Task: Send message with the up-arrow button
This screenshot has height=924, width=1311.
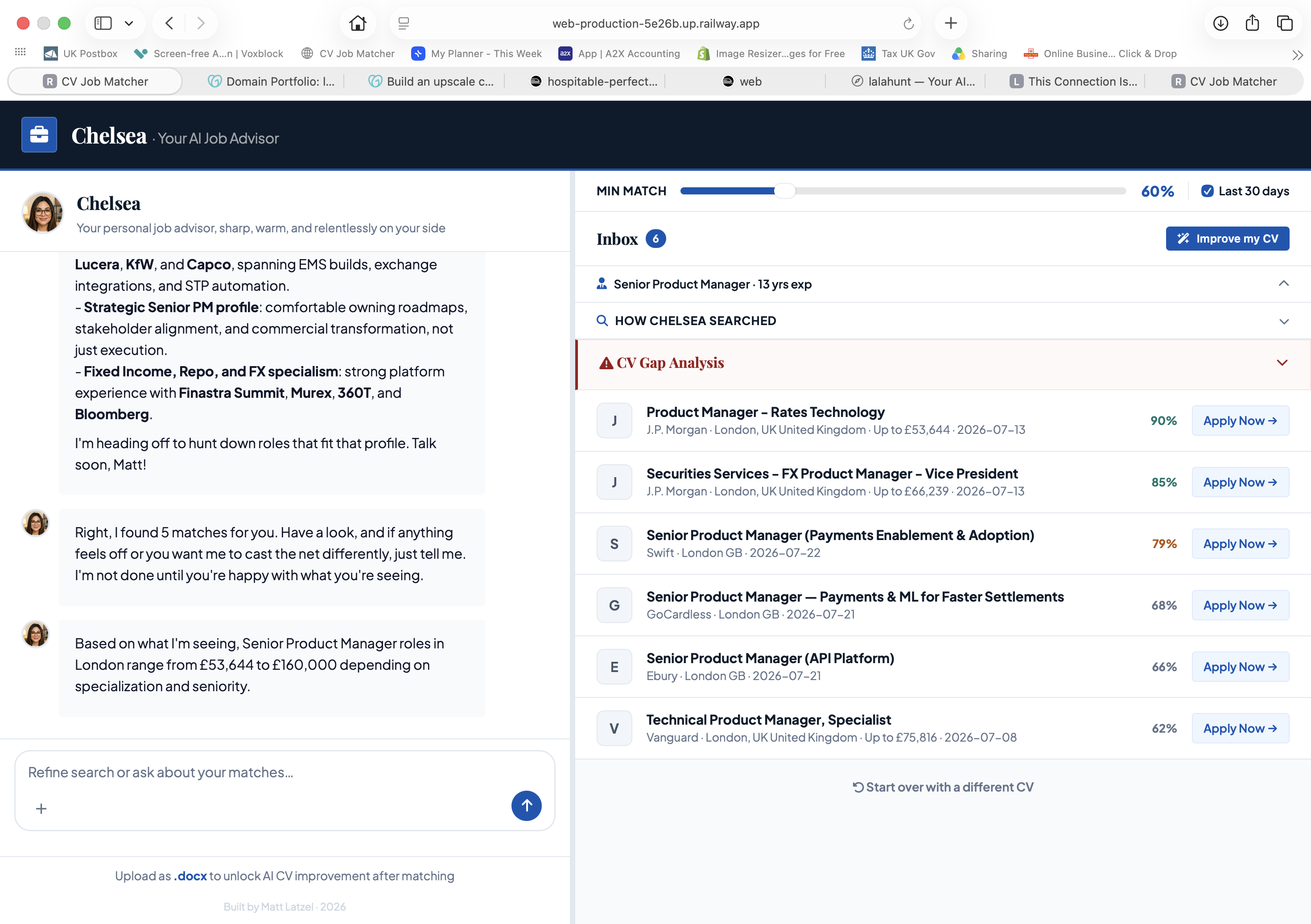Action: pos(527,806)
